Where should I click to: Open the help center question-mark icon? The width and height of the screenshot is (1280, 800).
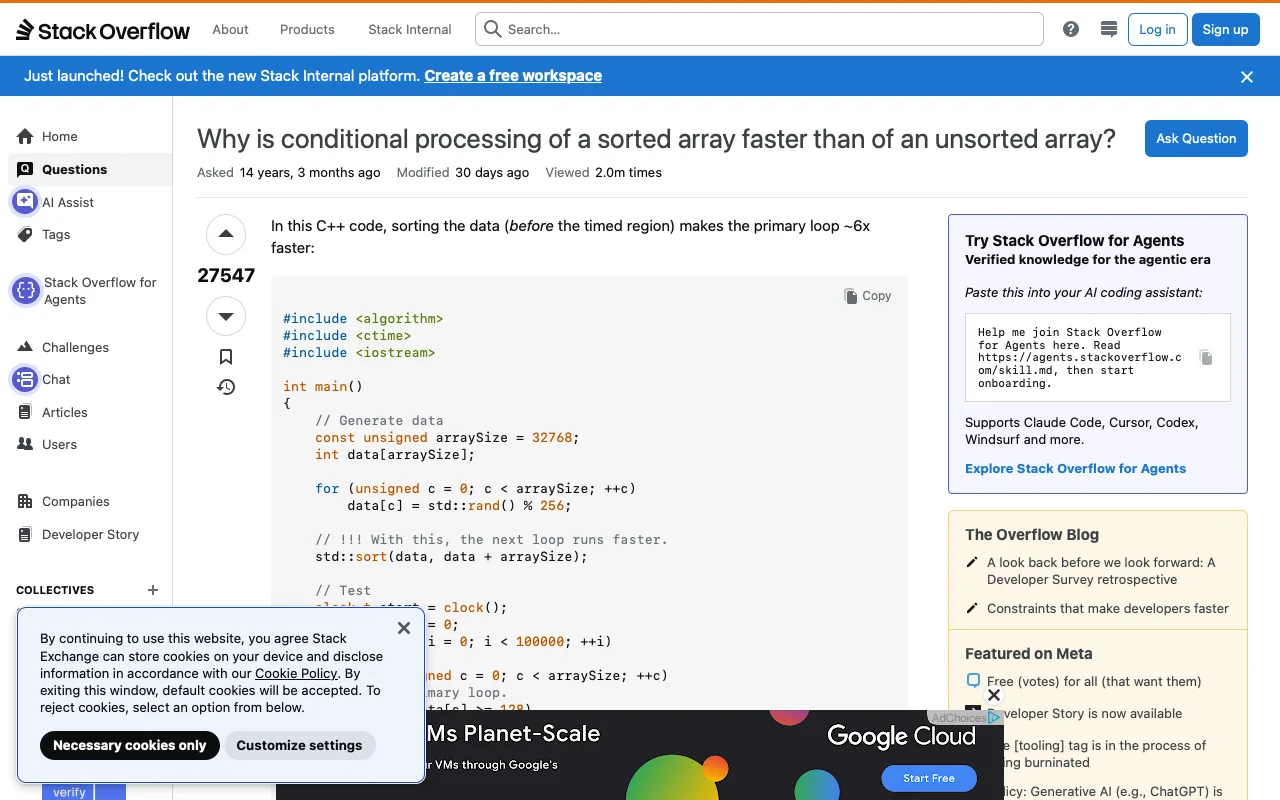coord(1071,29)
